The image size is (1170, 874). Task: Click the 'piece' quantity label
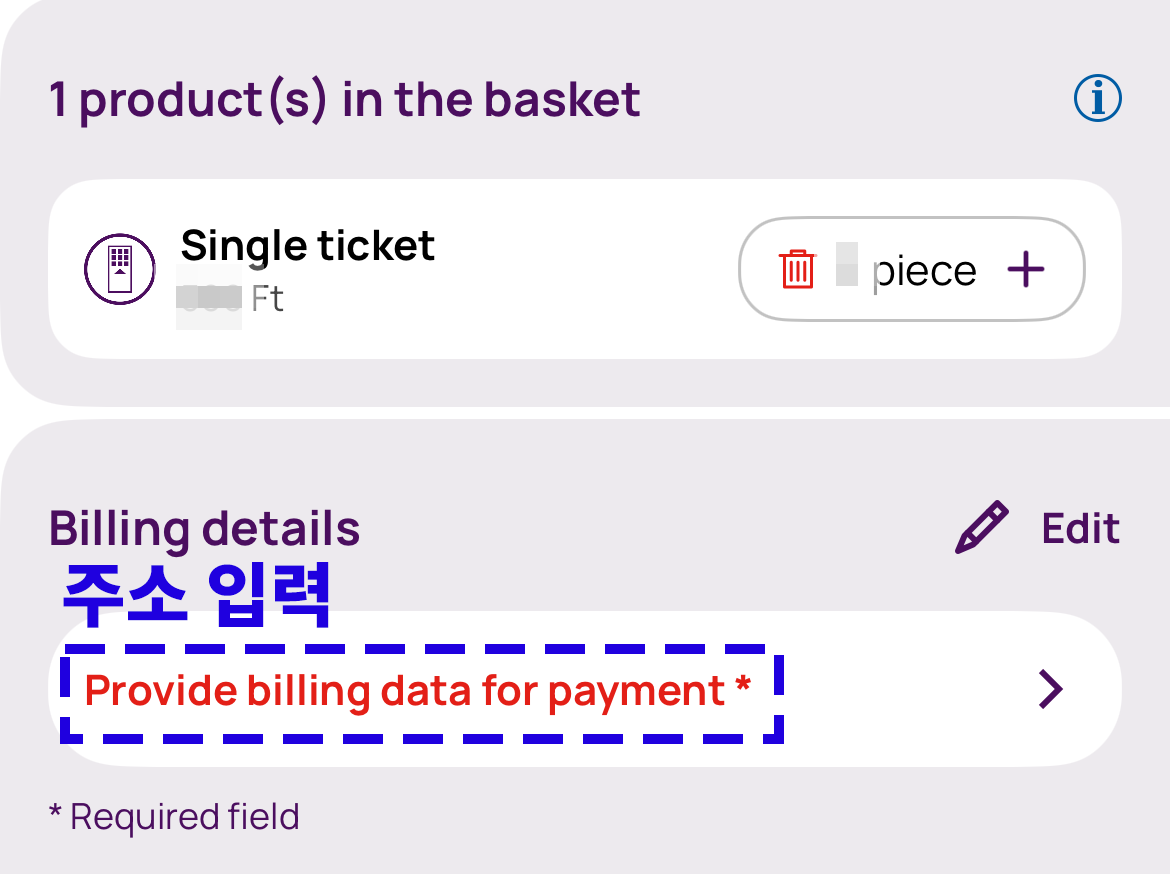(x=925, y=271)
